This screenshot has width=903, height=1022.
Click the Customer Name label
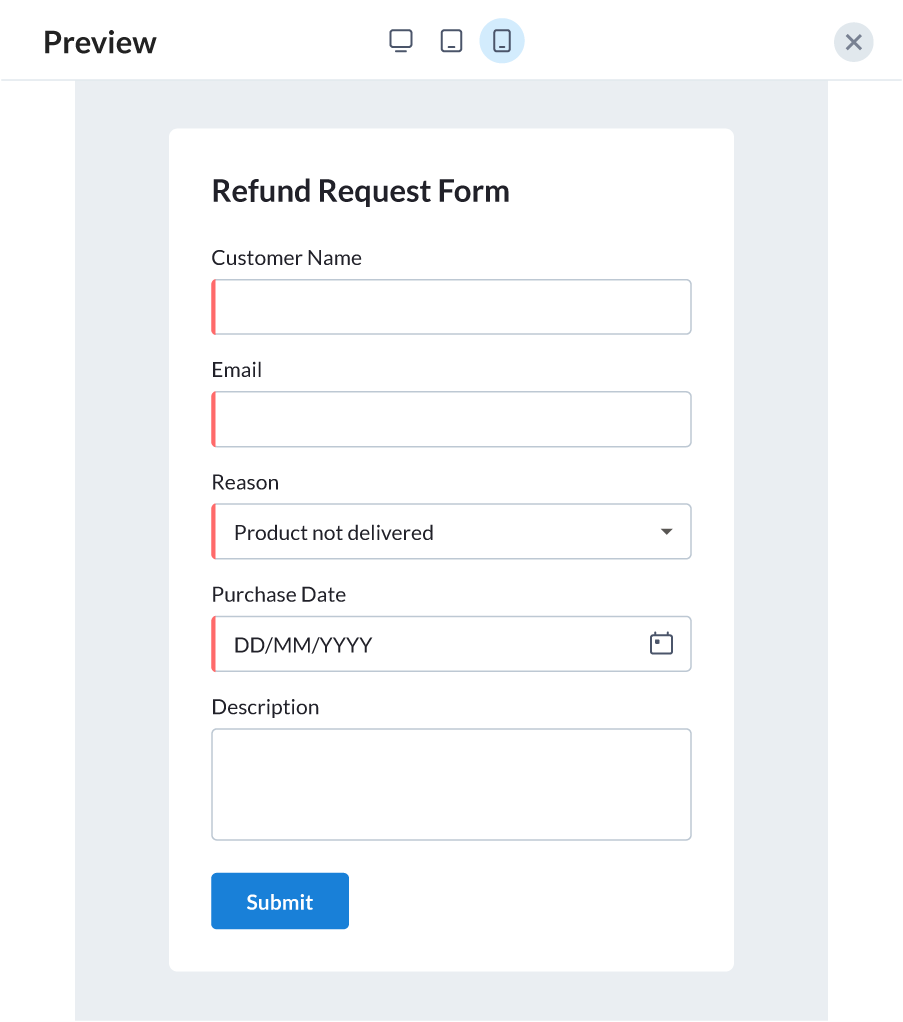(x=287, y=258)
